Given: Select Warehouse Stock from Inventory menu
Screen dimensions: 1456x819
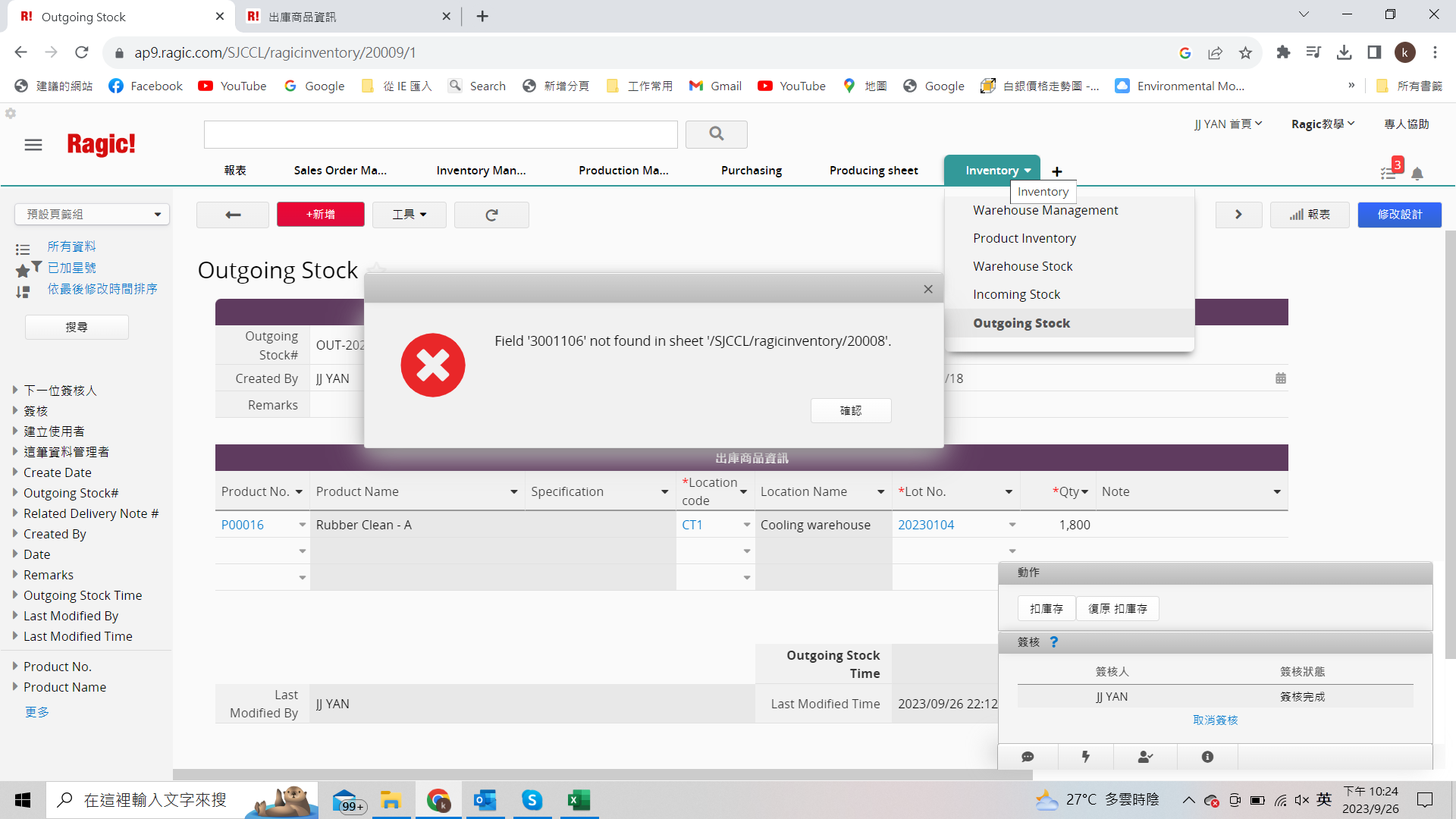Looking at the screenshot, I should point(1022,266).
